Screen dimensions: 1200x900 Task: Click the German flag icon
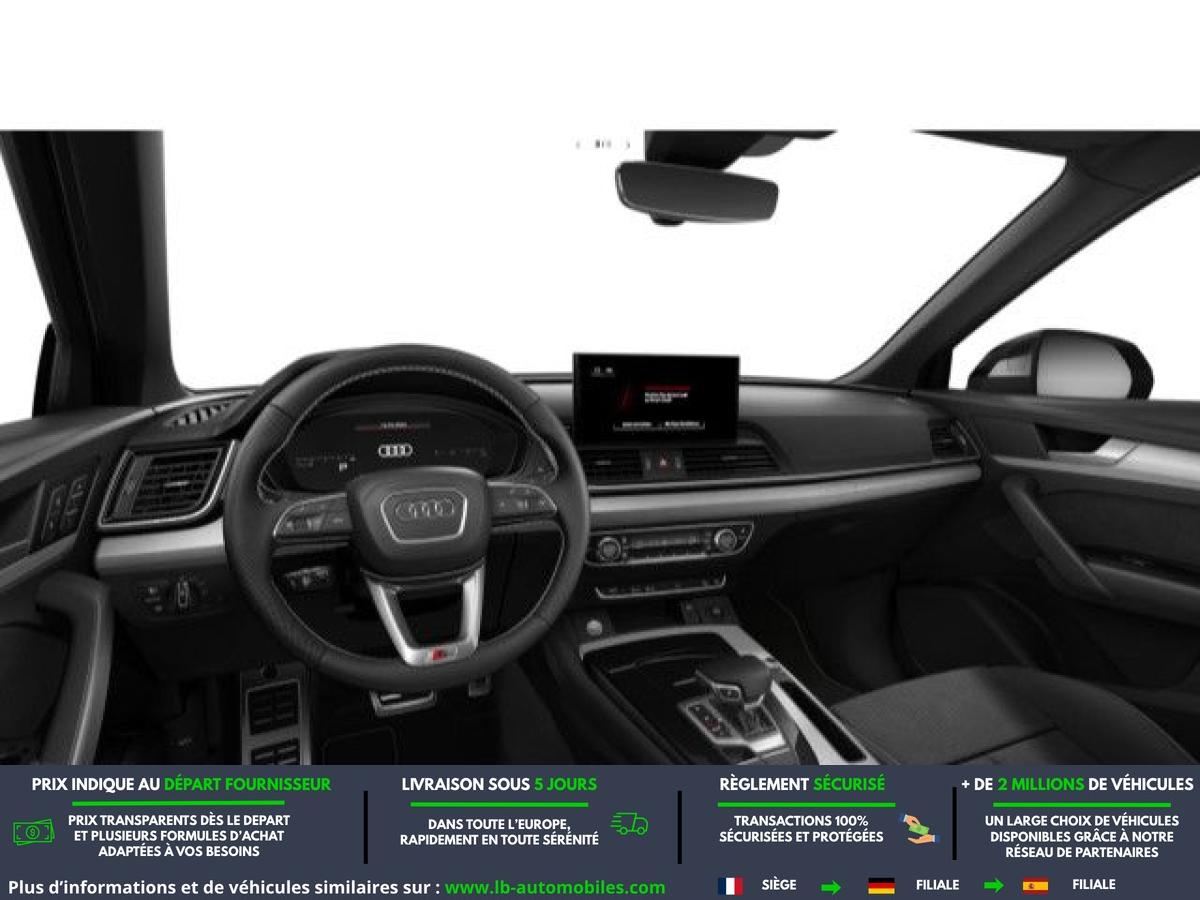(881, 885)
